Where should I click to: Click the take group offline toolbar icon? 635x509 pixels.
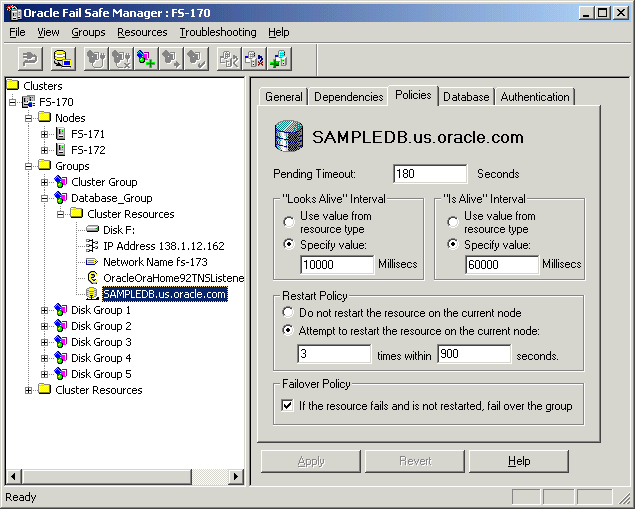121,59
